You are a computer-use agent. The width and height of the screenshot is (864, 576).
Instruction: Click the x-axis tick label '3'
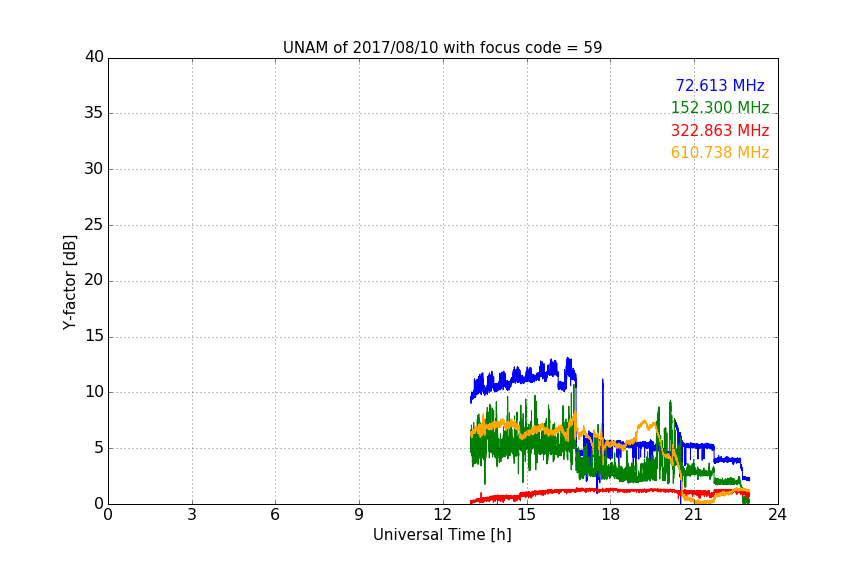[192, 515]
